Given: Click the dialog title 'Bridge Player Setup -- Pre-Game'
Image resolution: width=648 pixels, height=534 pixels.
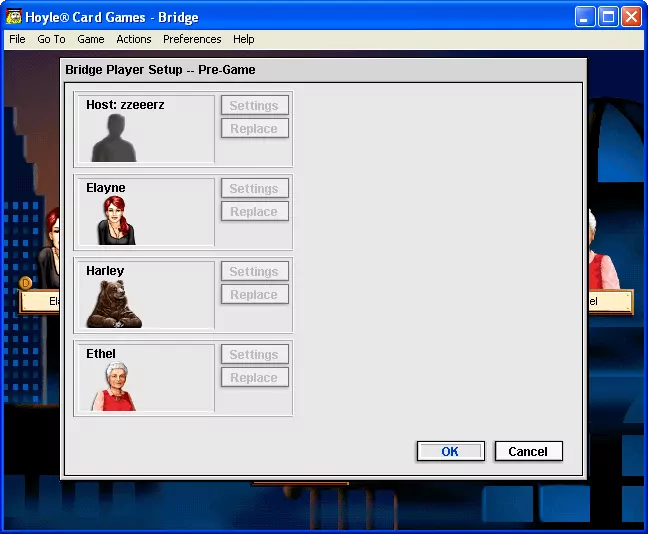Looking at the screenshot, I should point(160,69).
